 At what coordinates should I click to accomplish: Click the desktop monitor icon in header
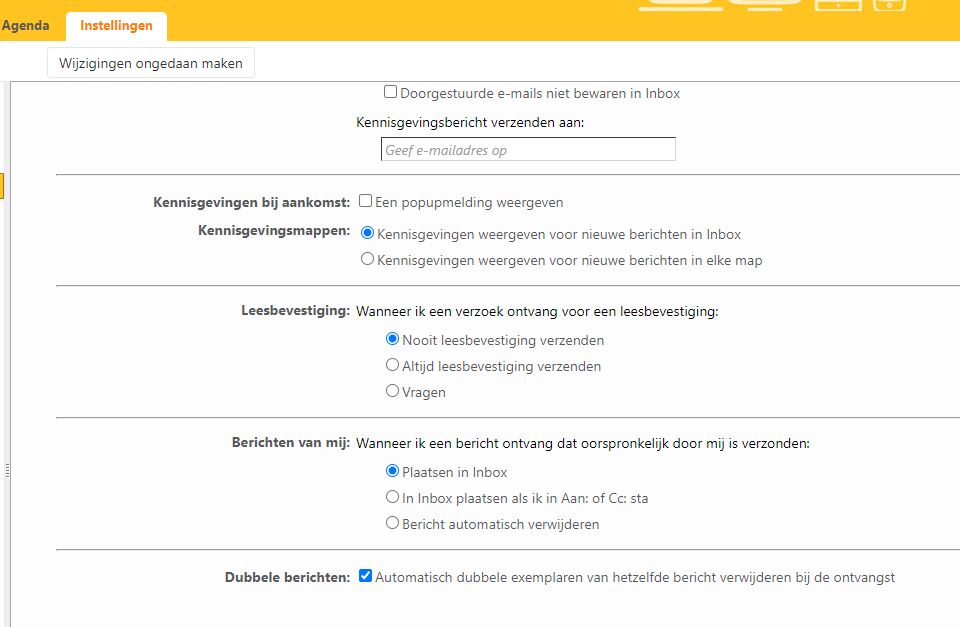(x=765, y=5)
